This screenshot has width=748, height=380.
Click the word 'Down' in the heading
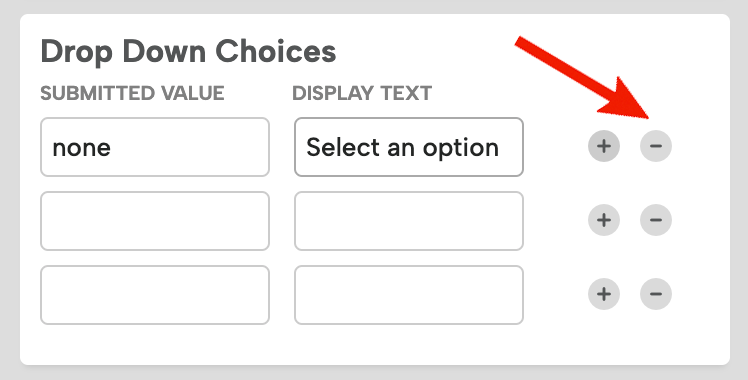pyautogui.click(x=164, y=51)
